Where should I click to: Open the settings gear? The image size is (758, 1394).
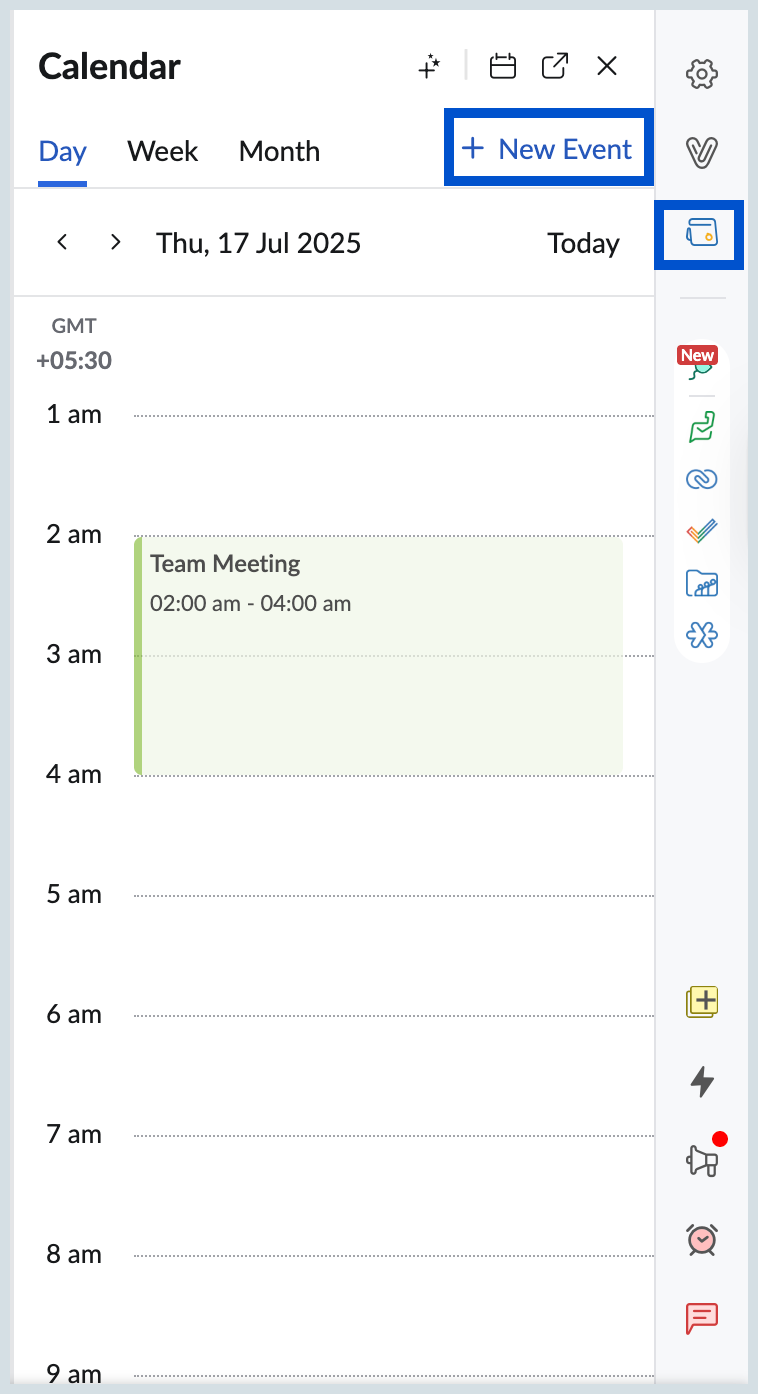(702, 74)
